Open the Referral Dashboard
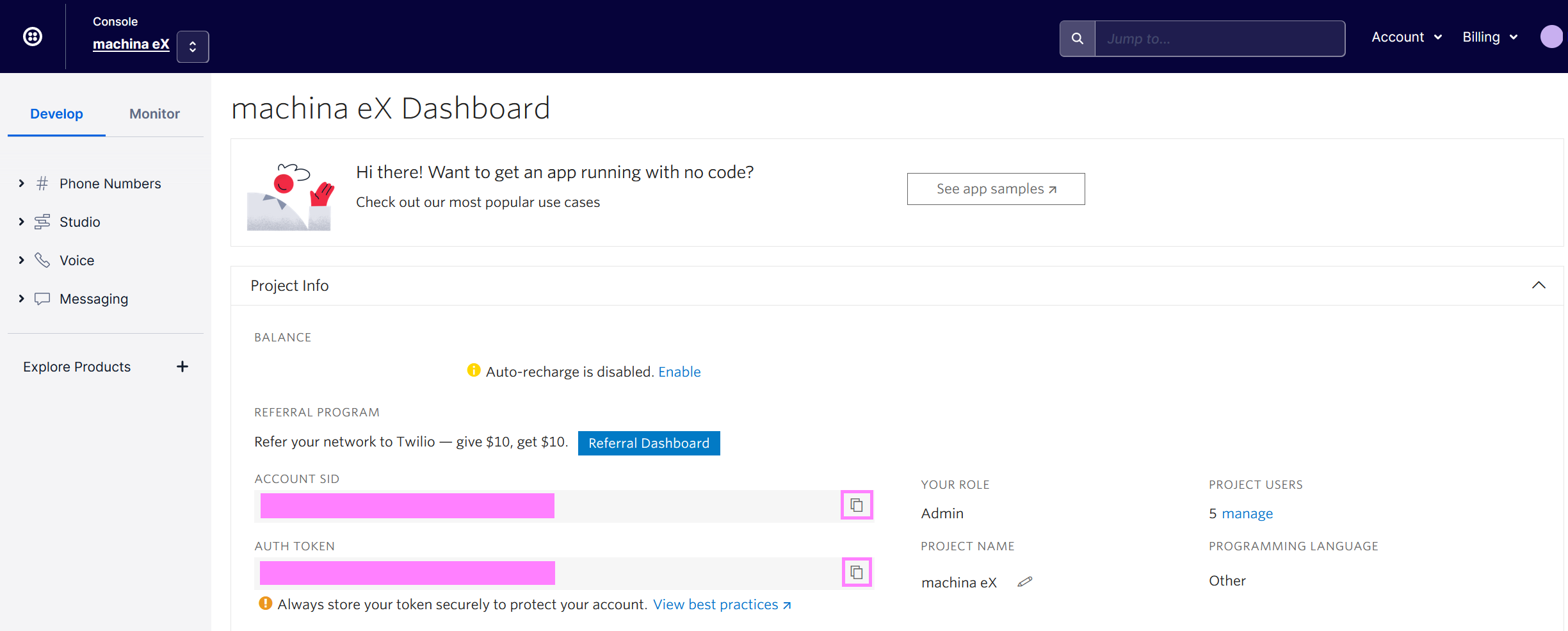Image resolution: width=1568 pixels, height=631 pixels. coord(649,443)
